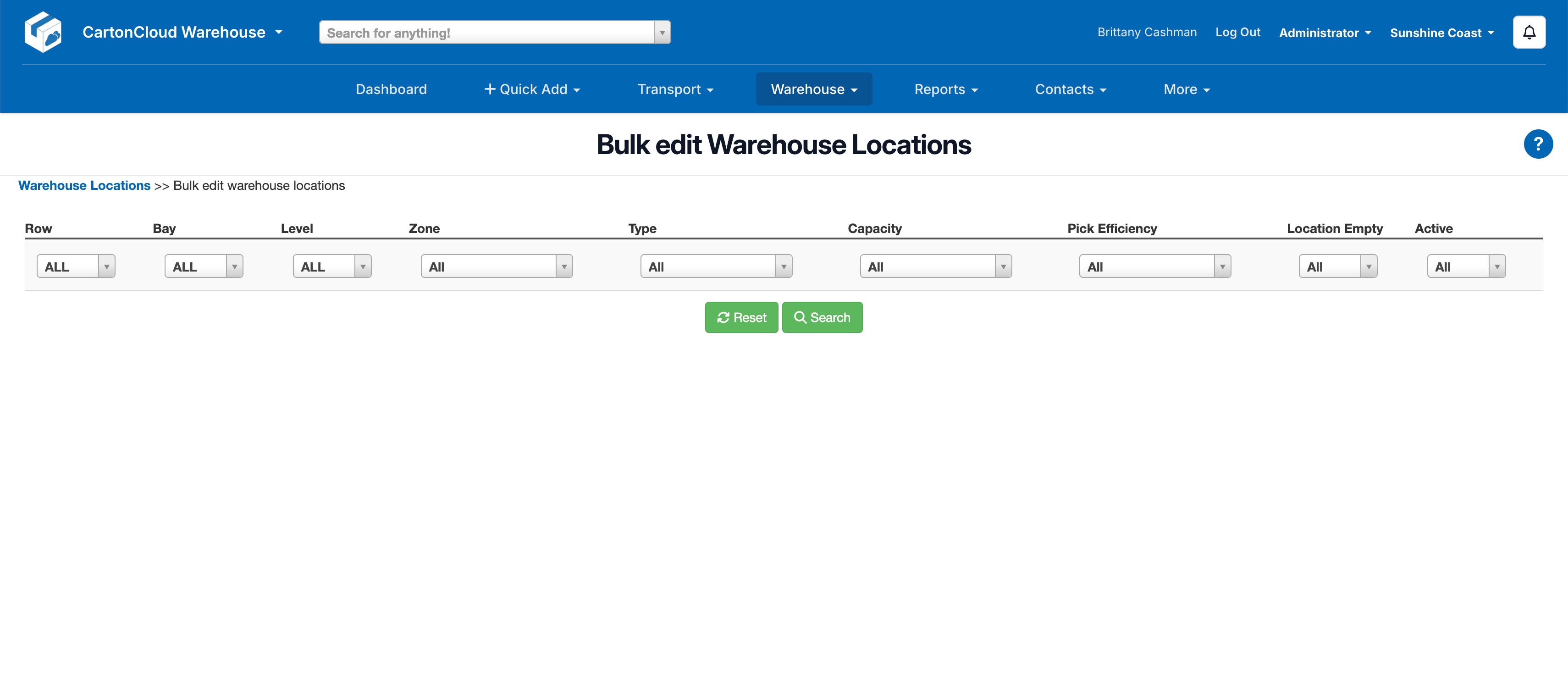Screen dimensions: 1568x677
Task: Focus the Search for anything field
Action: pyautogui.click(x=487, y=33)
